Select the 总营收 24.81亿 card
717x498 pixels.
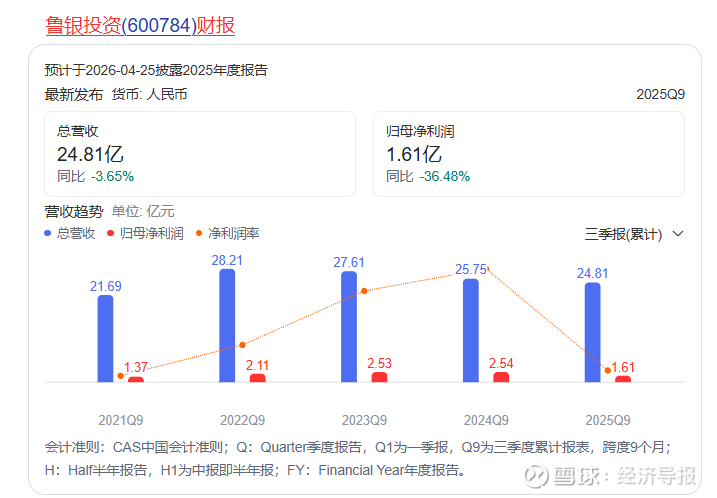(x=200, y=154)
